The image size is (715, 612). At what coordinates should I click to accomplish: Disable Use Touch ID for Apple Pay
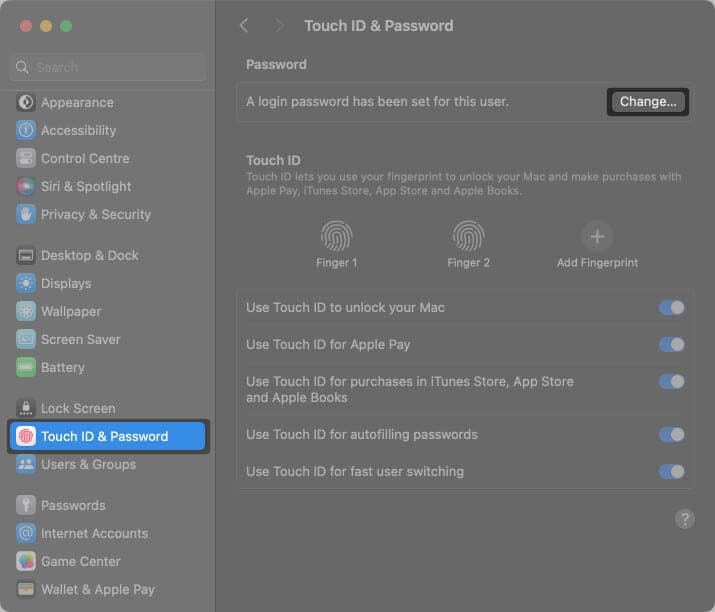pos(672,344)
